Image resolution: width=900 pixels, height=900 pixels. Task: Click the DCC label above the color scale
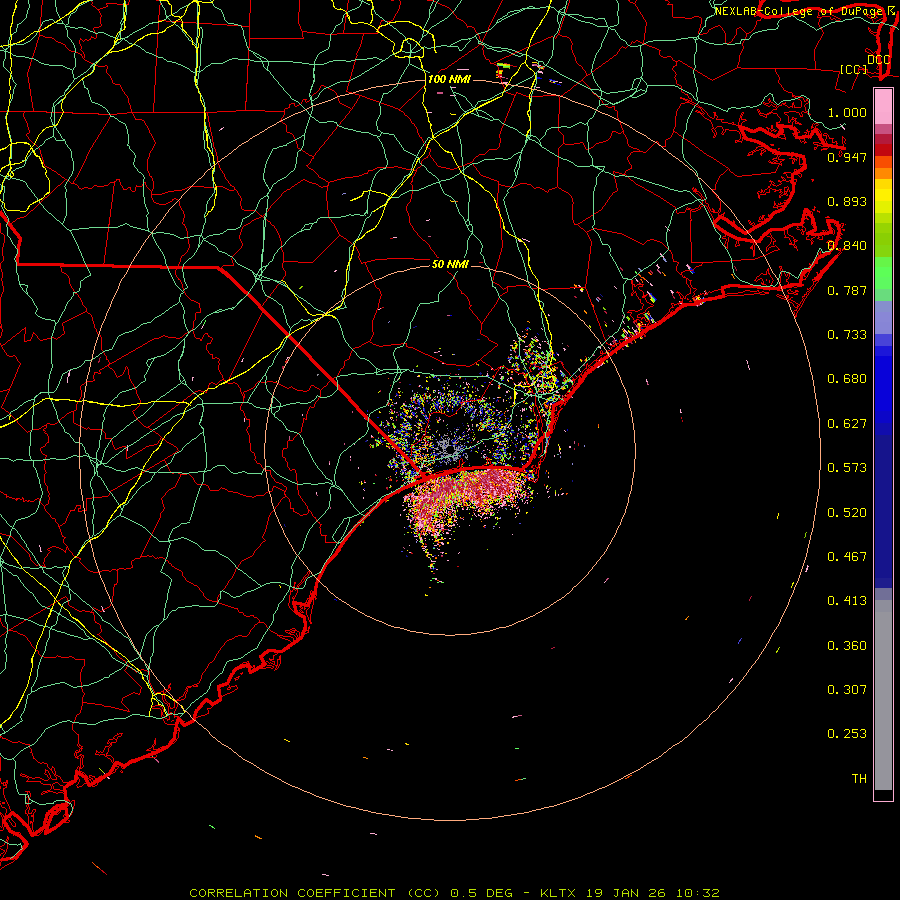pos(878,60)
